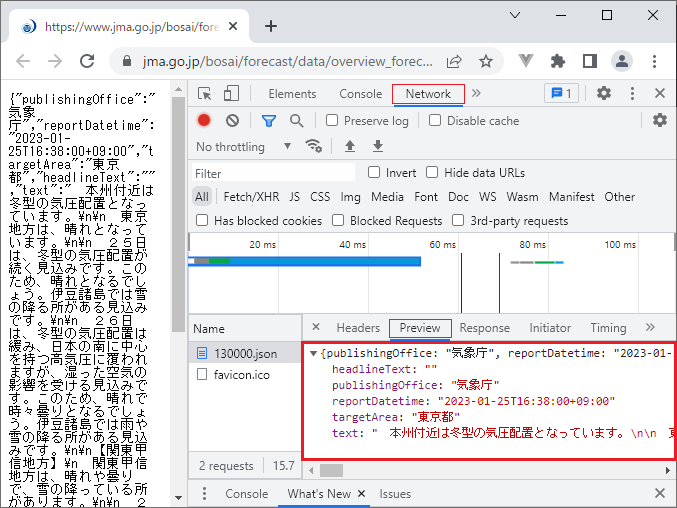
Task: Go forward in browser history
Action: [55, 61]
